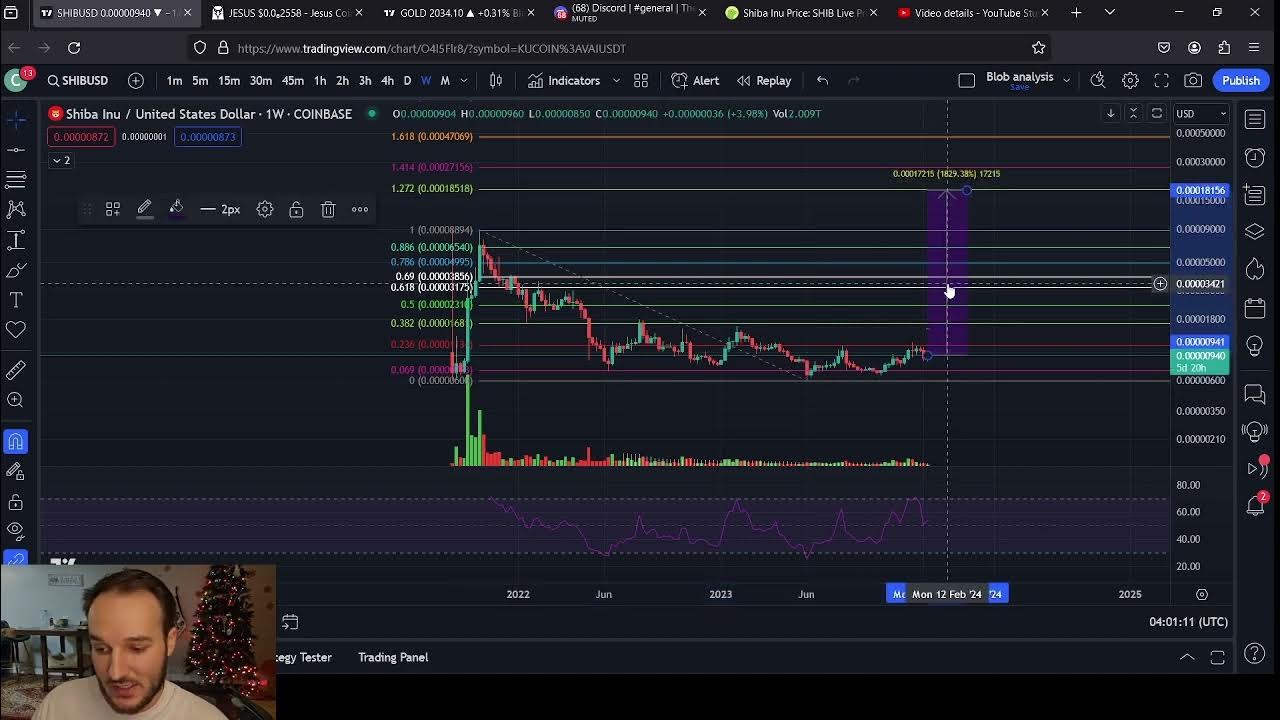1280x720 pixels.
Task: Toggle lock all drawings padlock
Action: pyautogui.click(x=16, y=502)
